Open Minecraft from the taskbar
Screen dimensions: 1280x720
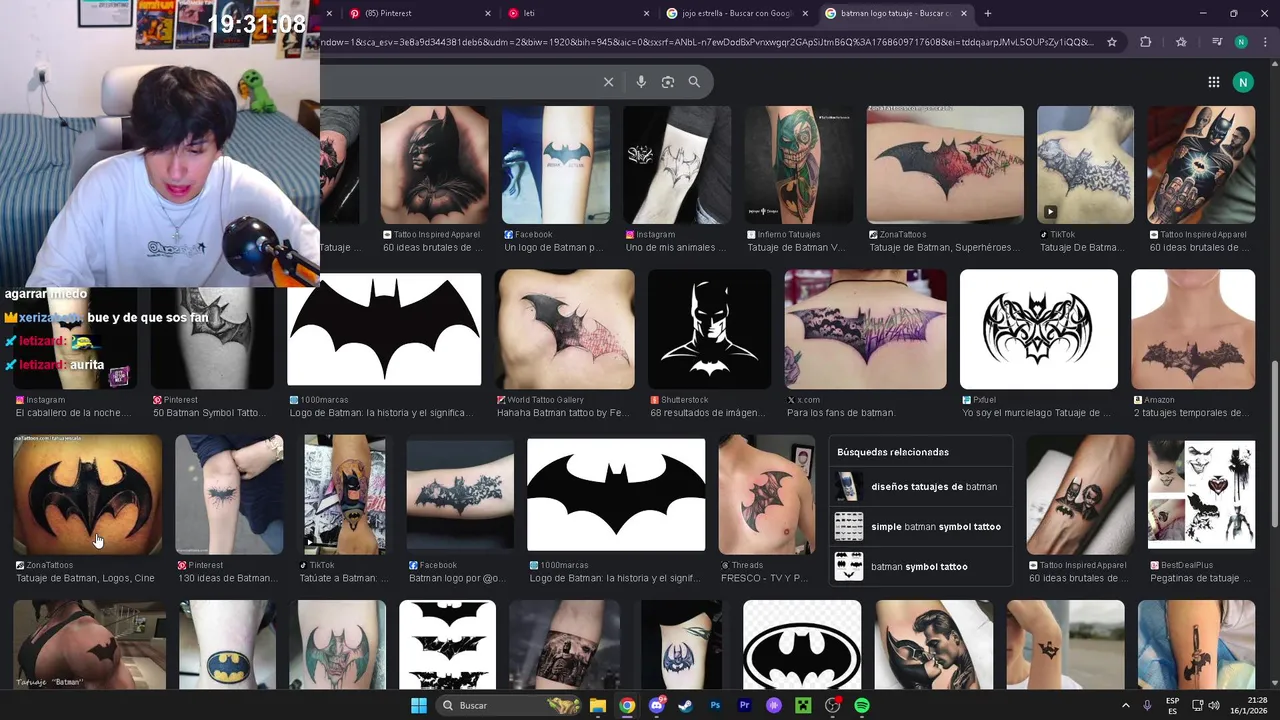coord(803,705)
